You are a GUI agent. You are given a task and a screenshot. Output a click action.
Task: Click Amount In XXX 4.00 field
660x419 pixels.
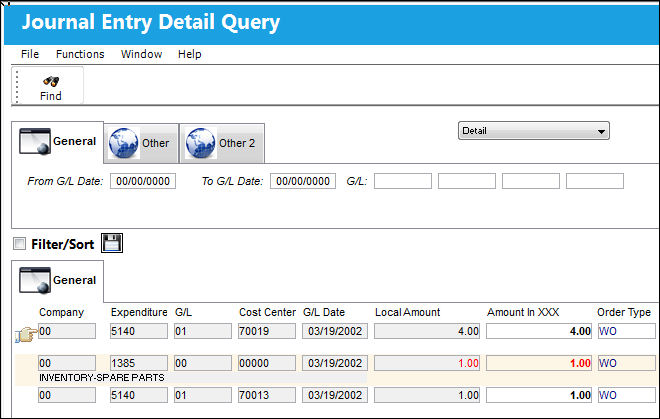click(539, 331)
